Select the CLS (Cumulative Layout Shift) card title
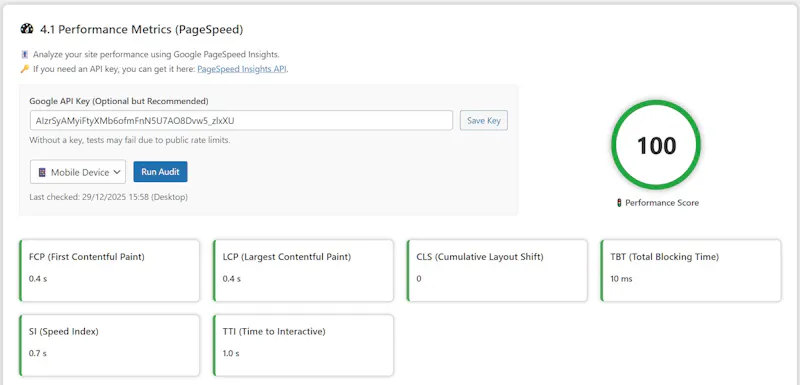Viewport: 800px width, 385px height. tap(480, 257)
